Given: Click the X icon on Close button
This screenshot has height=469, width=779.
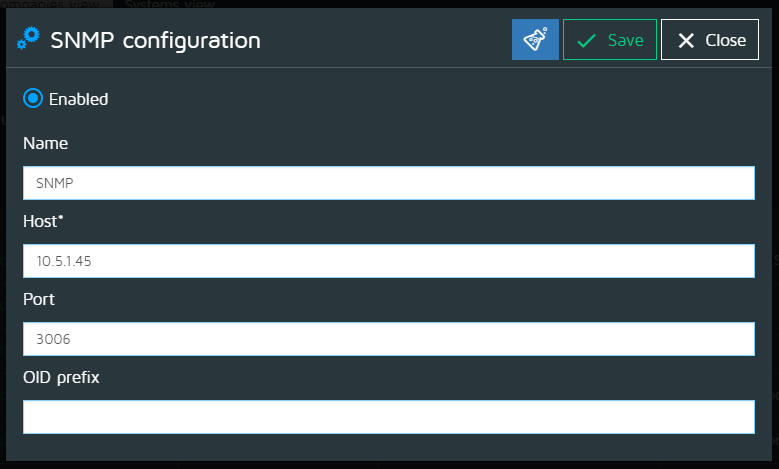Looking at the screenshot, I should click(686, 41).
